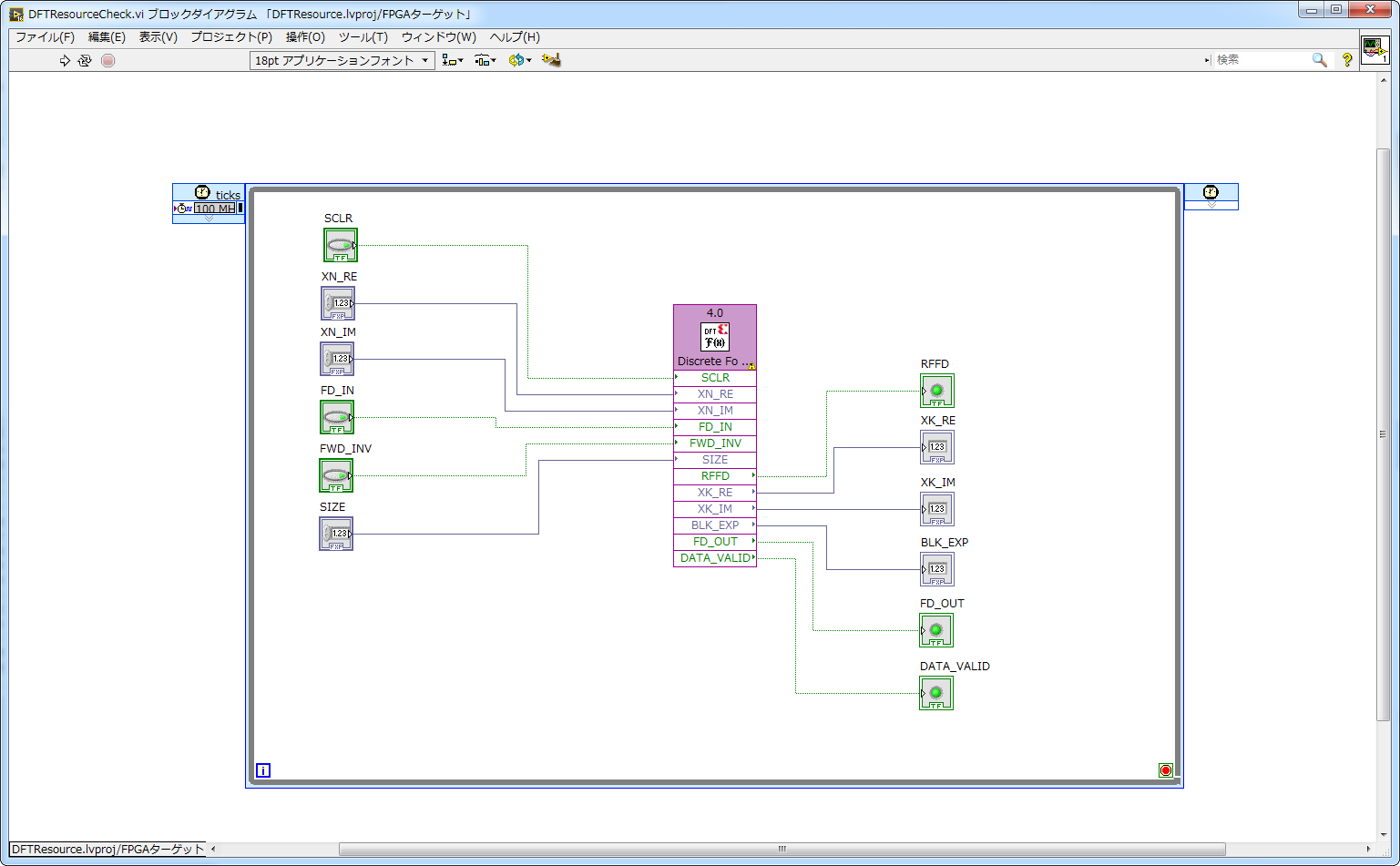Click the loop iteration terminal i
Image resolution: width=1400 pixels, height=866 pixels.
click(263, 770)
